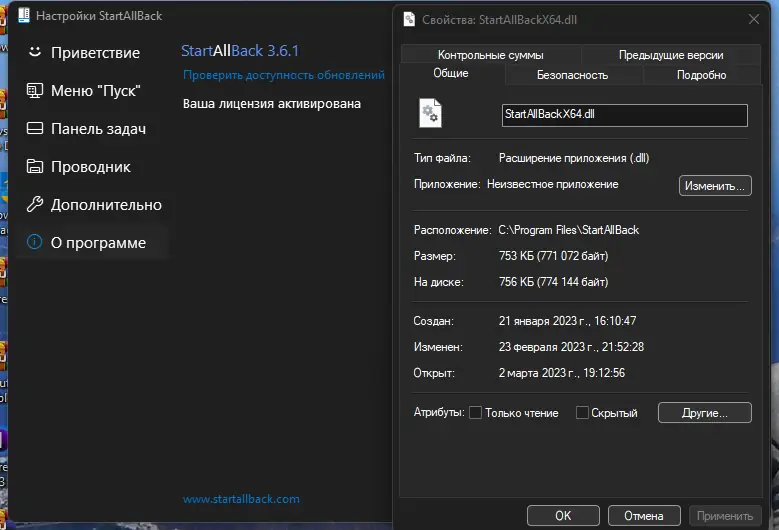Switch to Контрольные суммы tab

pyautogui.click(x=490, y=55)
